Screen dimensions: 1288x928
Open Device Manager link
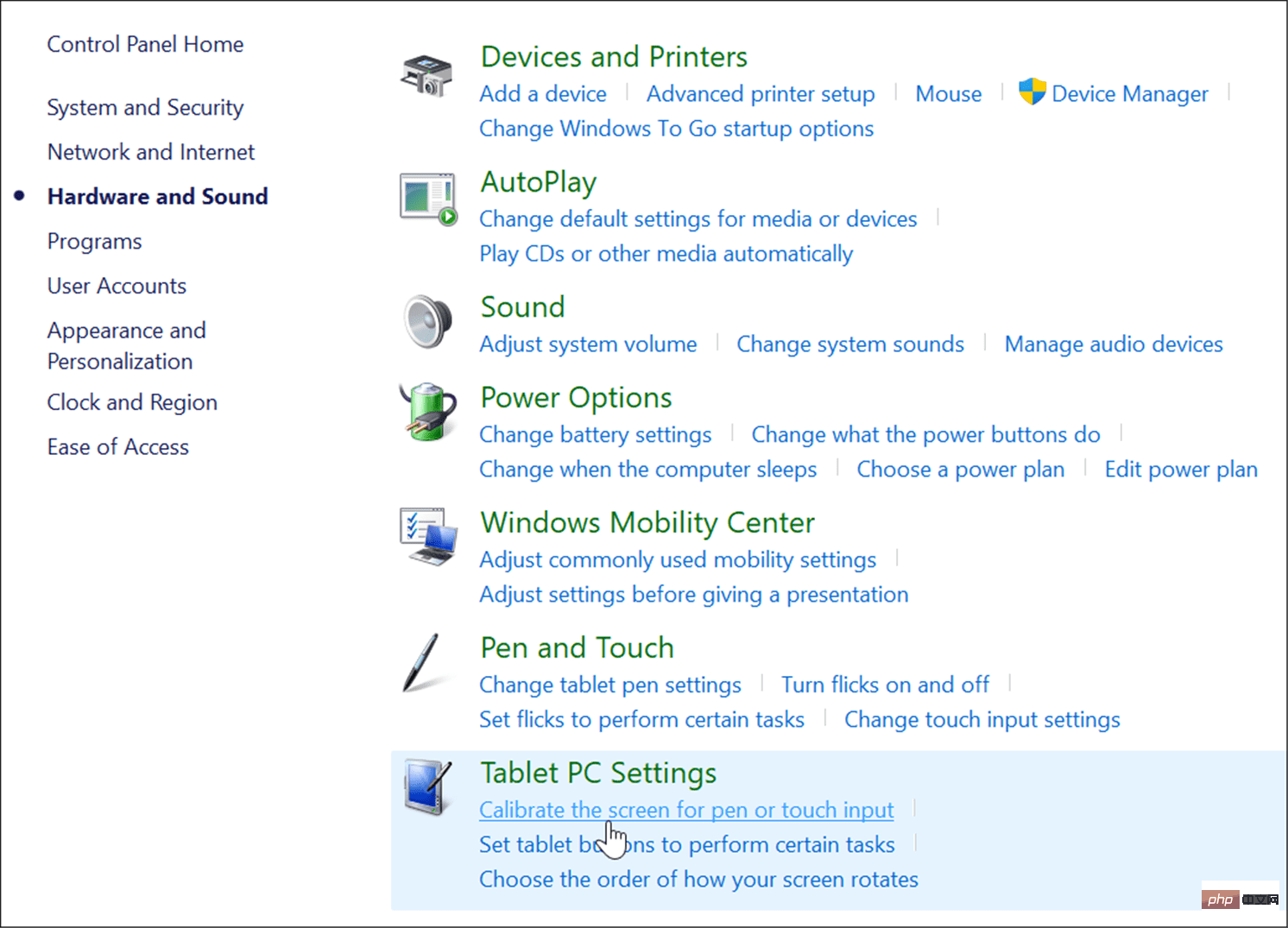click(1130, 94)
